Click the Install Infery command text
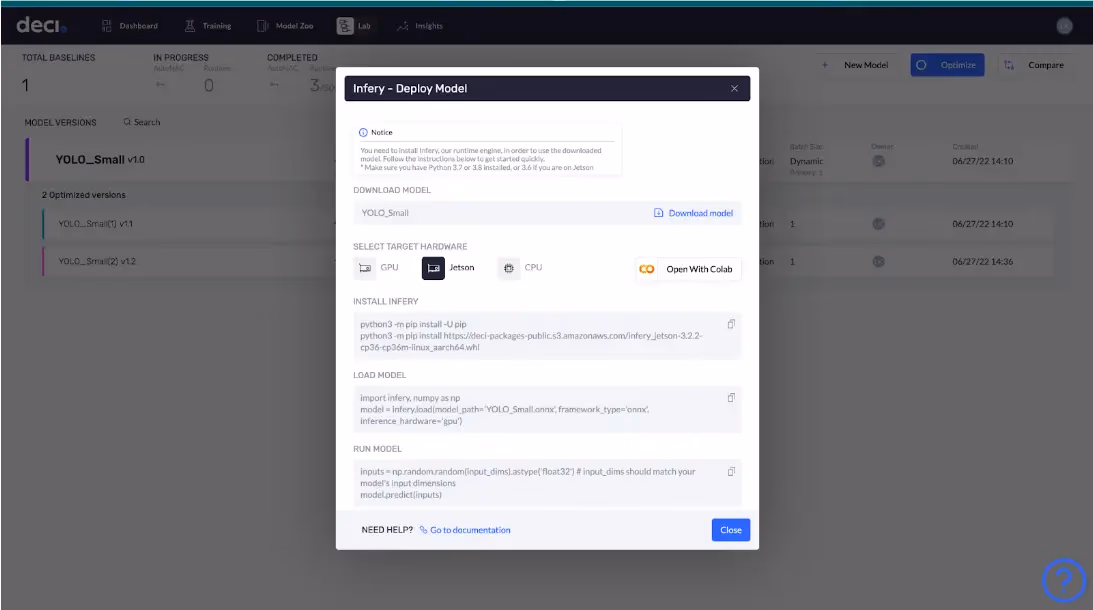 (531, 335)
